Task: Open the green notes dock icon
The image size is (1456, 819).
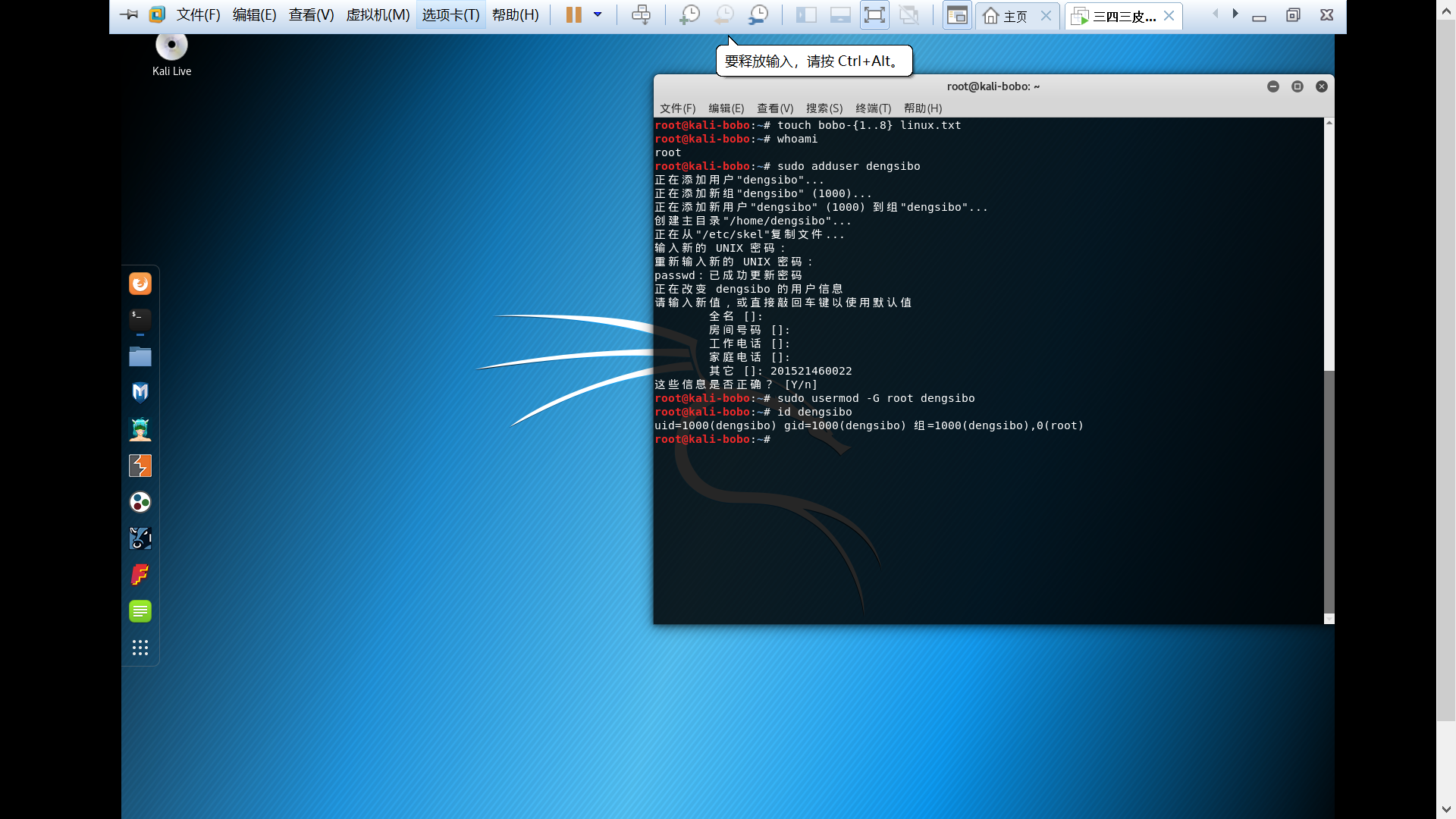Action: point(140,611)
